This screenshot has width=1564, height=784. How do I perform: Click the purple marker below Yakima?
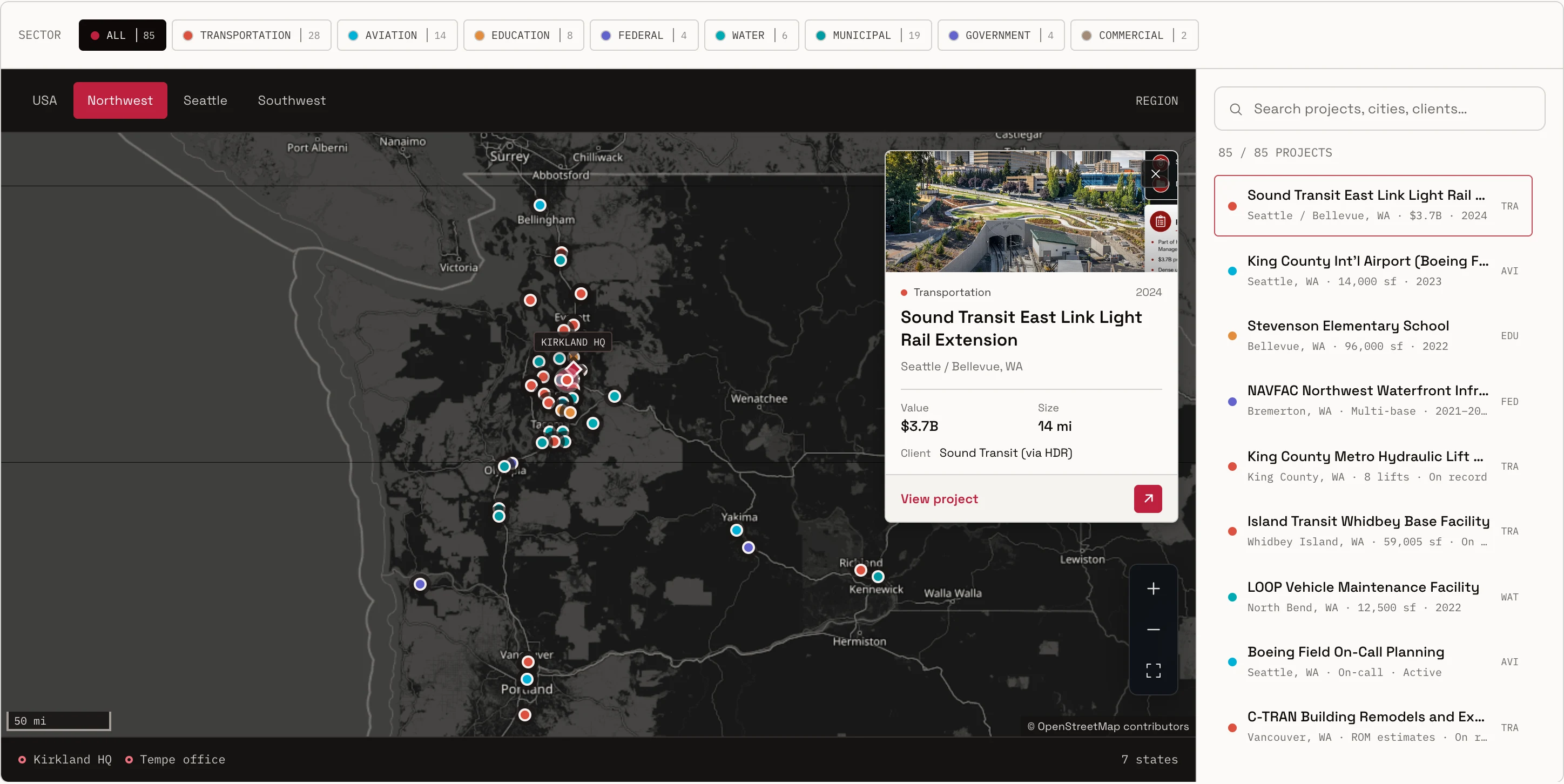(748, 548)
